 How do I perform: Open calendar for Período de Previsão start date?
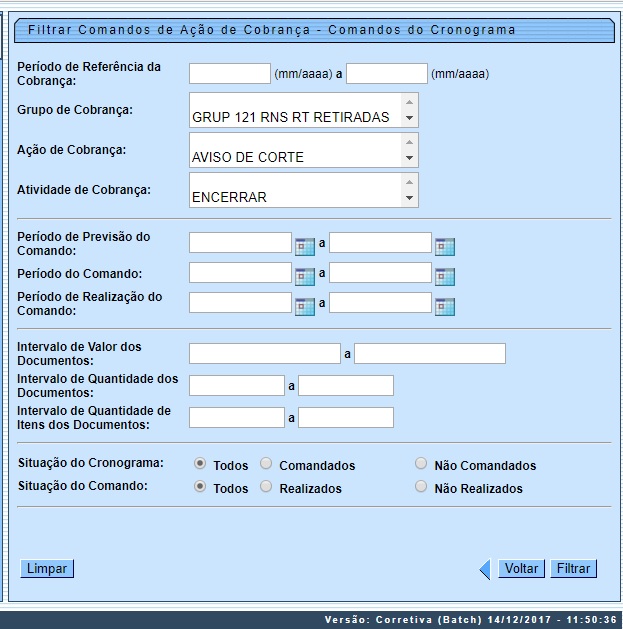click(305, 246)
